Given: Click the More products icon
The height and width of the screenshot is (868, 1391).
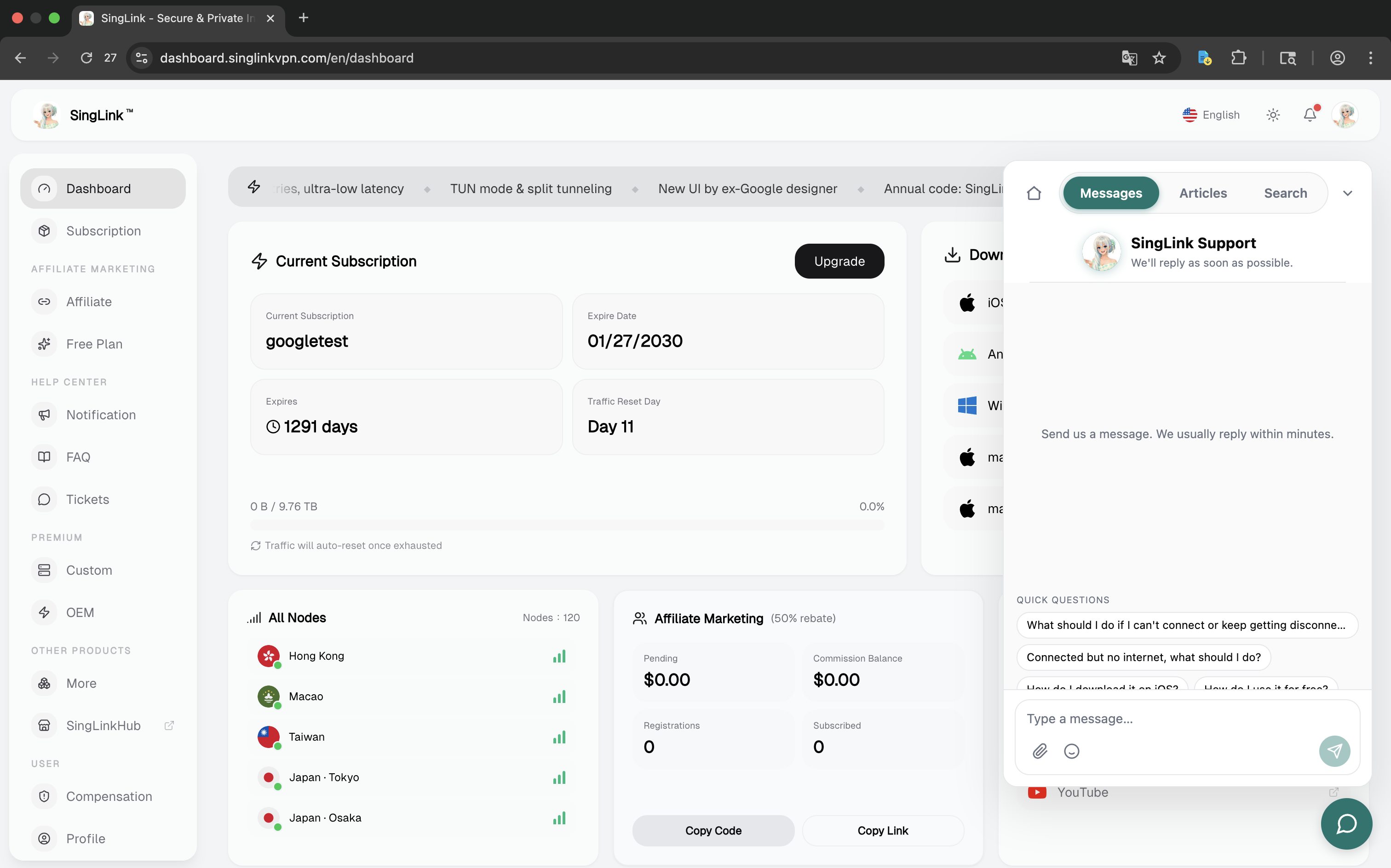Looking at the screenshot, I should coord(44,683).
